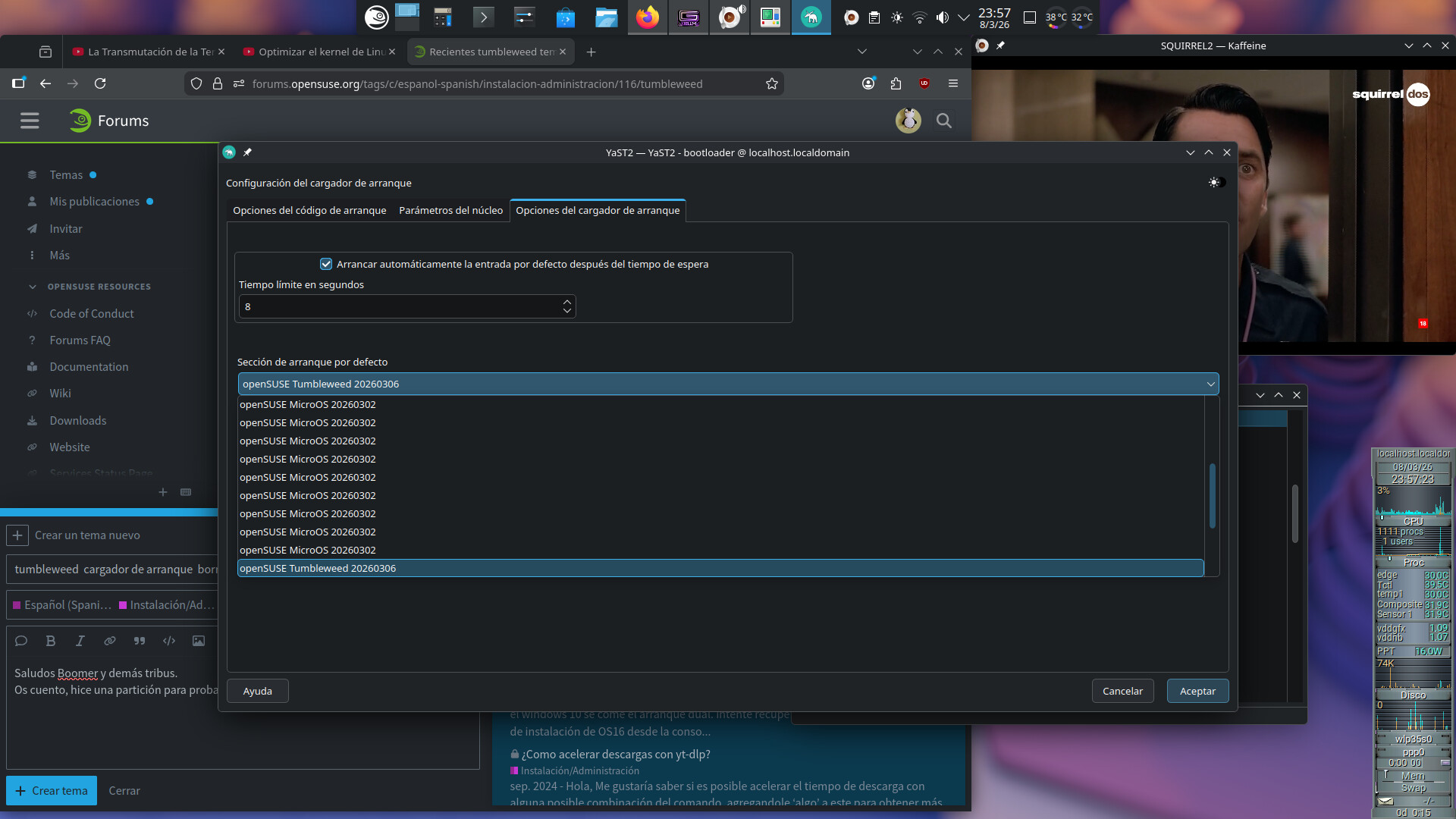Click the boot section list scrollbar
Image resolution: width=1456 pixels, height=819 pixels.
(1212, 496)
